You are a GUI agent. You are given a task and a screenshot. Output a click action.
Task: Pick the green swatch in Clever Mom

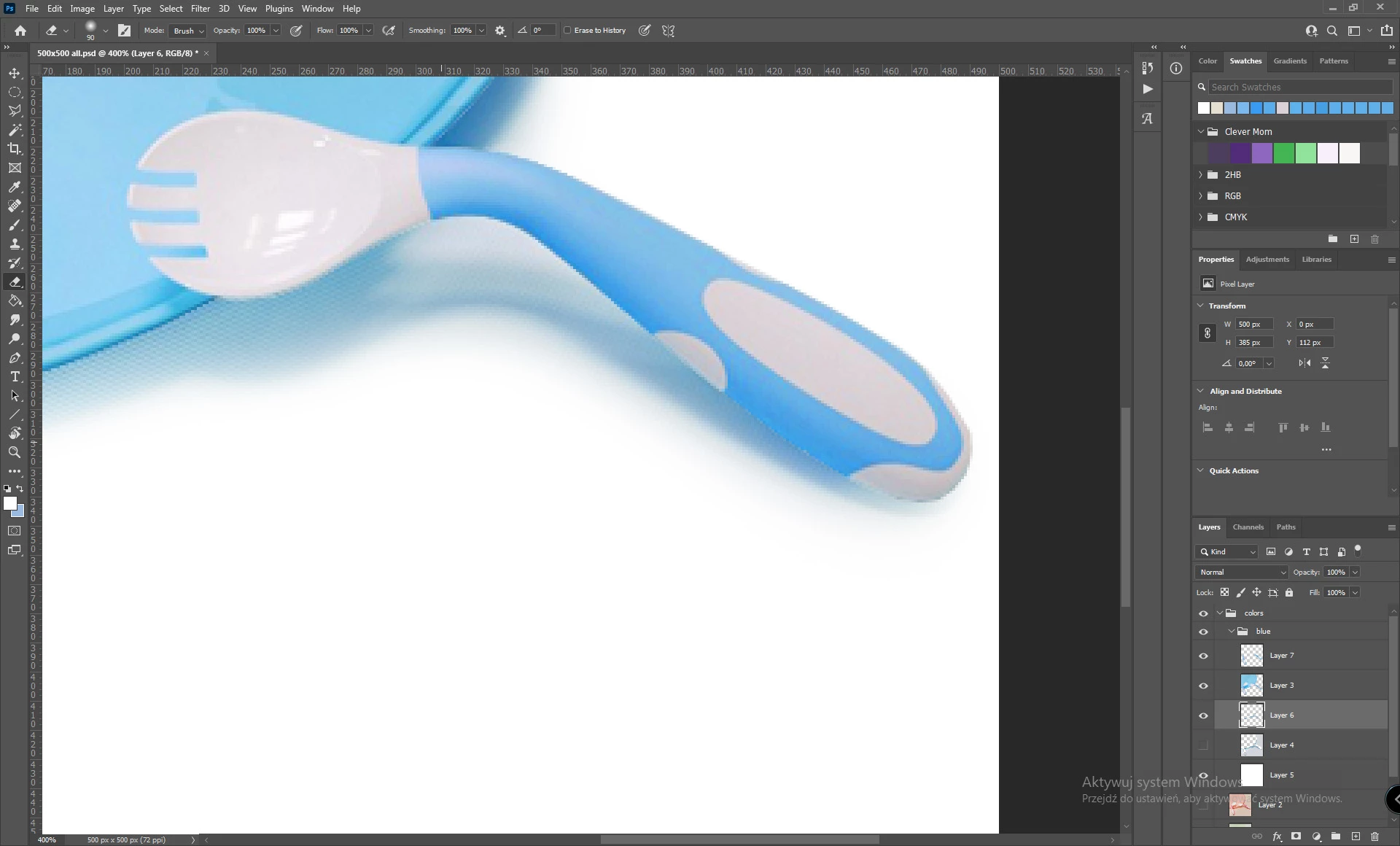(1283, 153)
